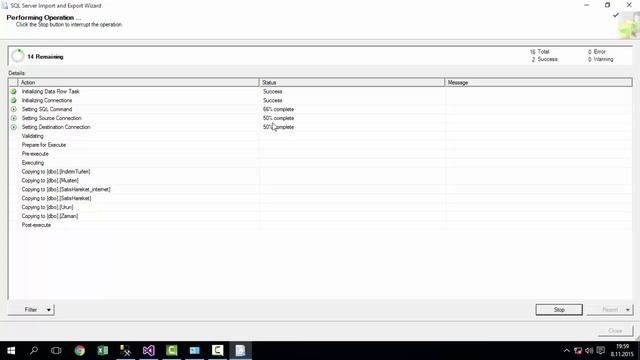The width and height of the screenshot is (640, 360).
Task: Click the 'Success' status of Initializing Connections
Action: click(x=273, y=100)
